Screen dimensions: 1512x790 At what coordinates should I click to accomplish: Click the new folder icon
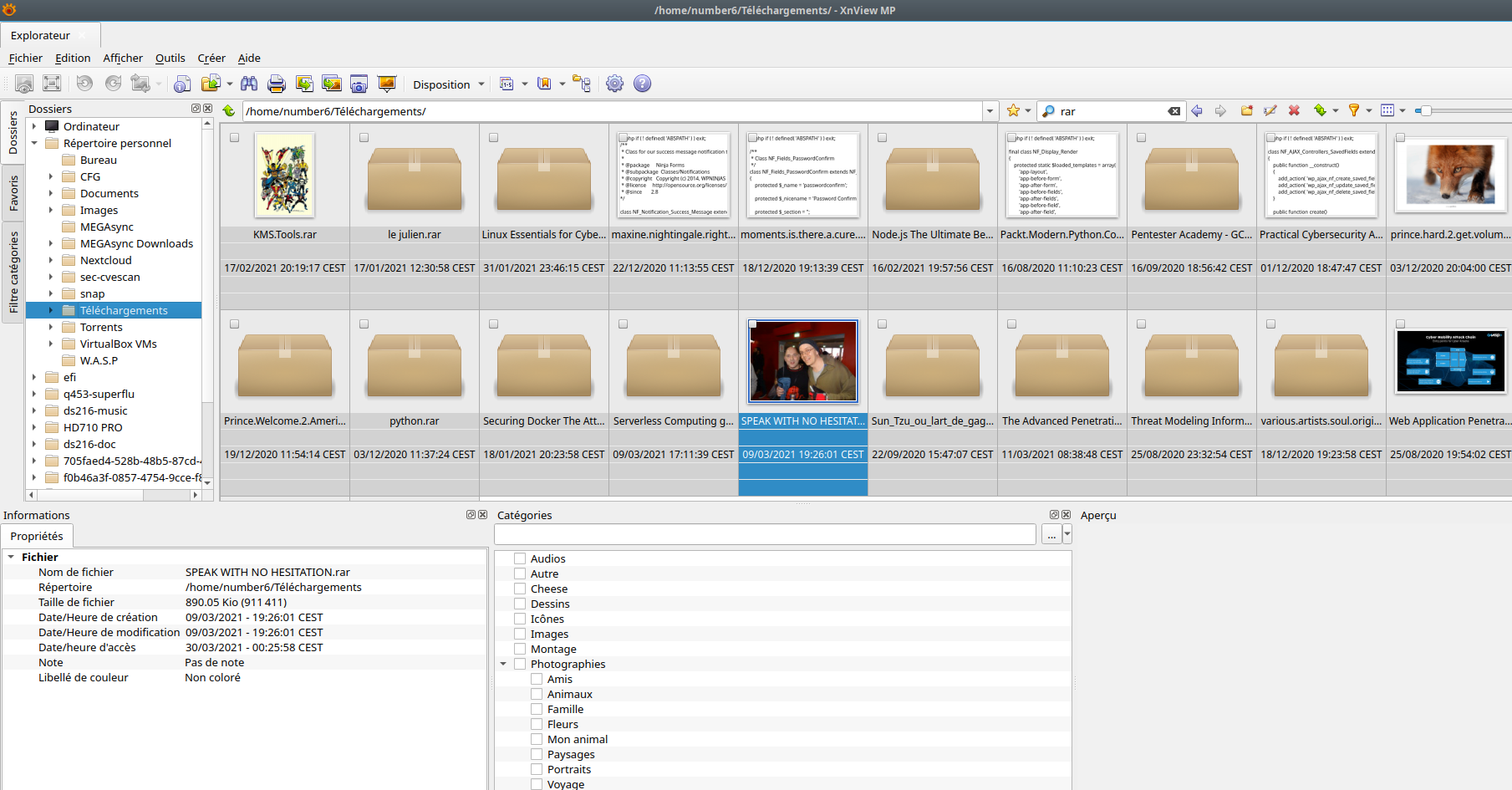(x=1246, y=110)
